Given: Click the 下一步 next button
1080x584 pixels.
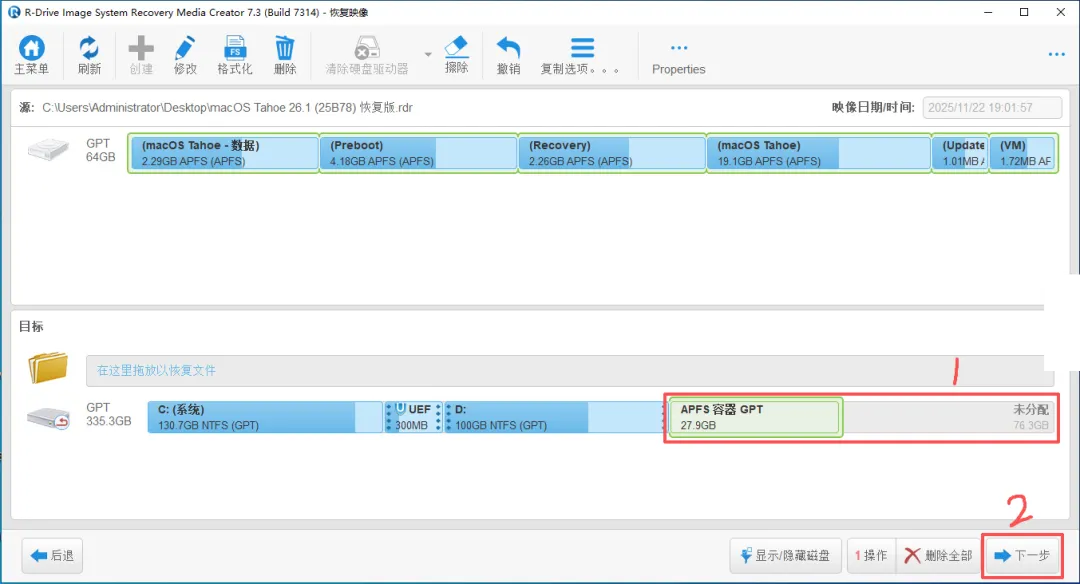Looking at the screenshot, I should 1022,555.
